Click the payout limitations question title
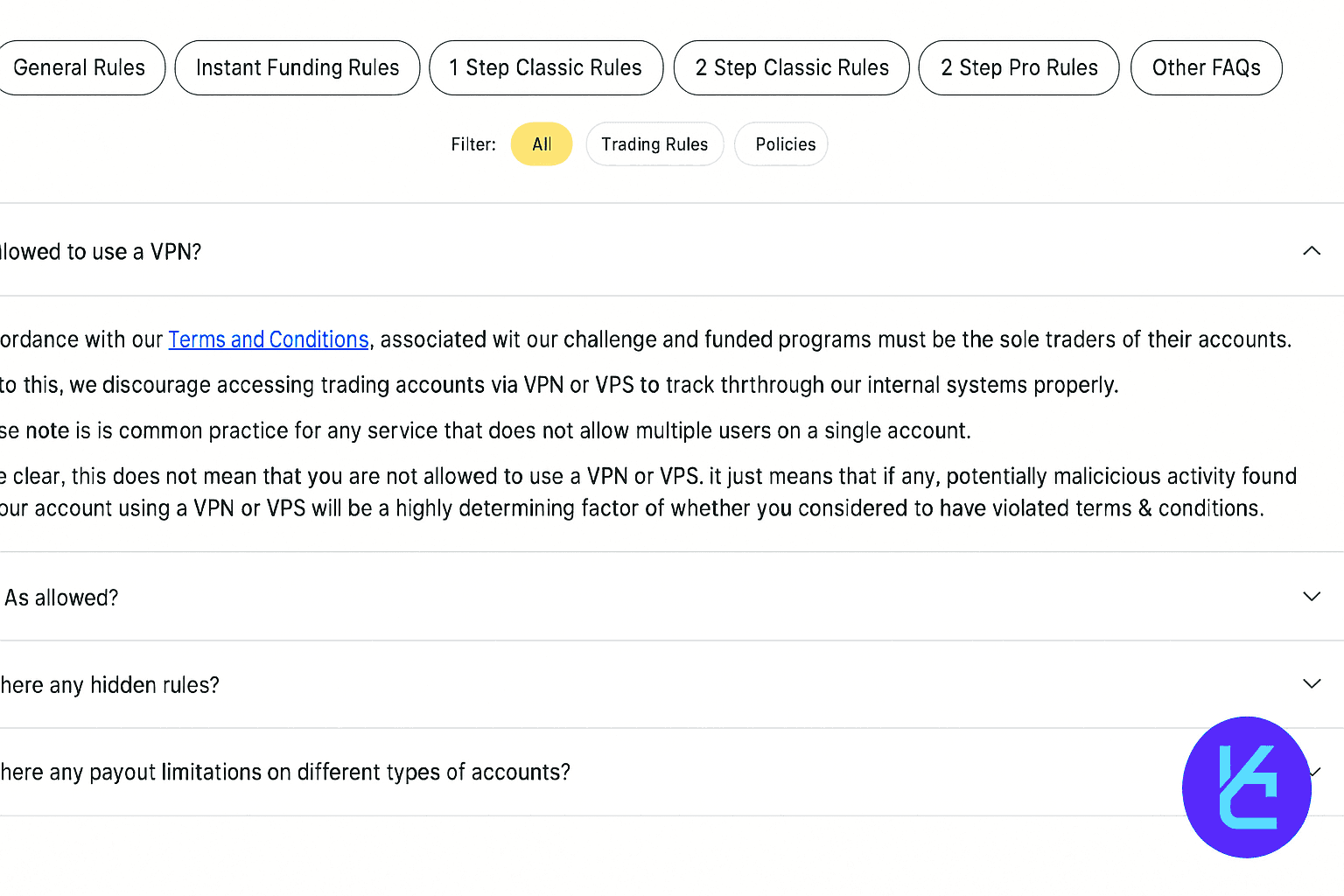This screenshot has width=1344, height=896. (285, 773)
